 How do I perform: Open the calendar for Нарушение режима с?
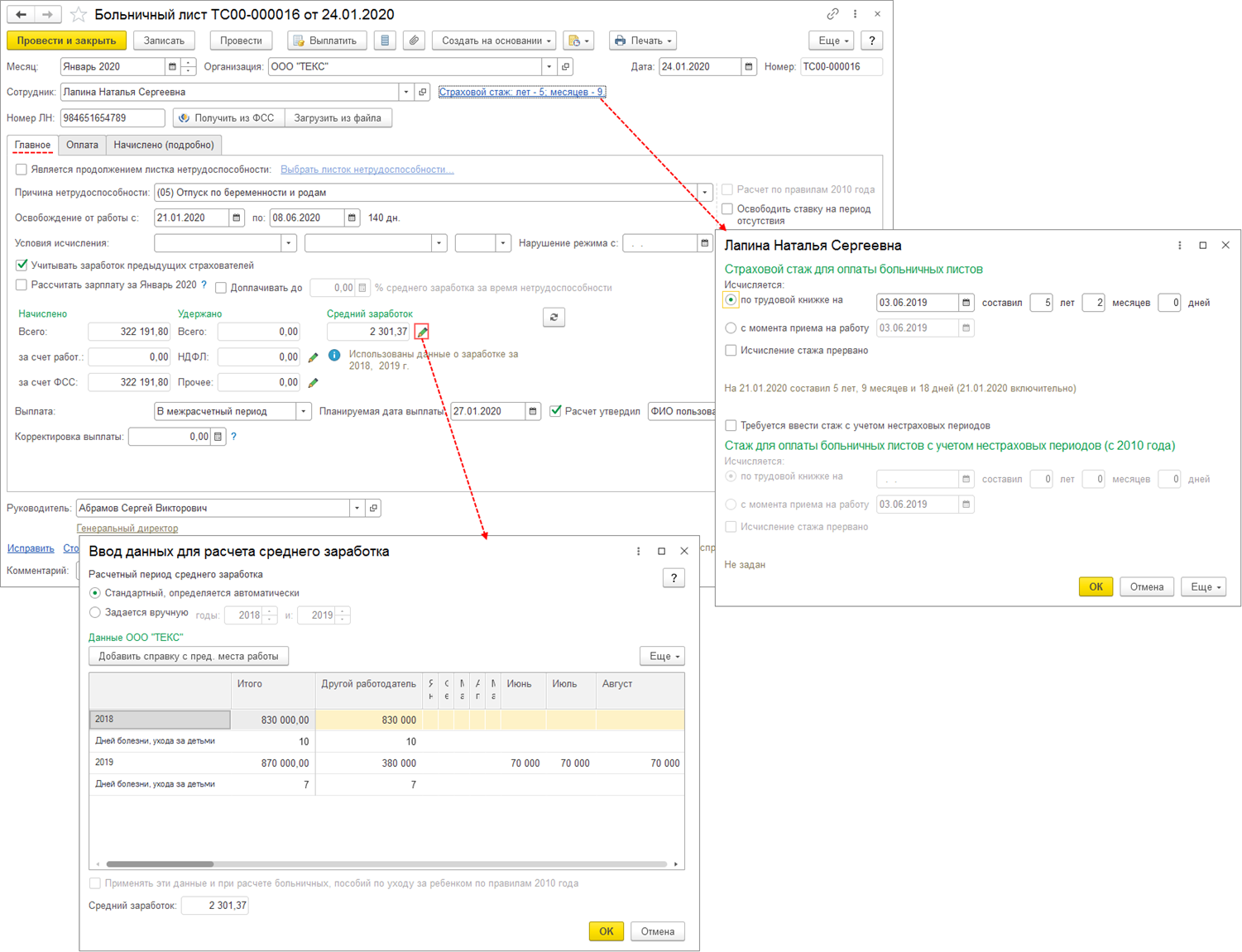[x=704, y=243]
